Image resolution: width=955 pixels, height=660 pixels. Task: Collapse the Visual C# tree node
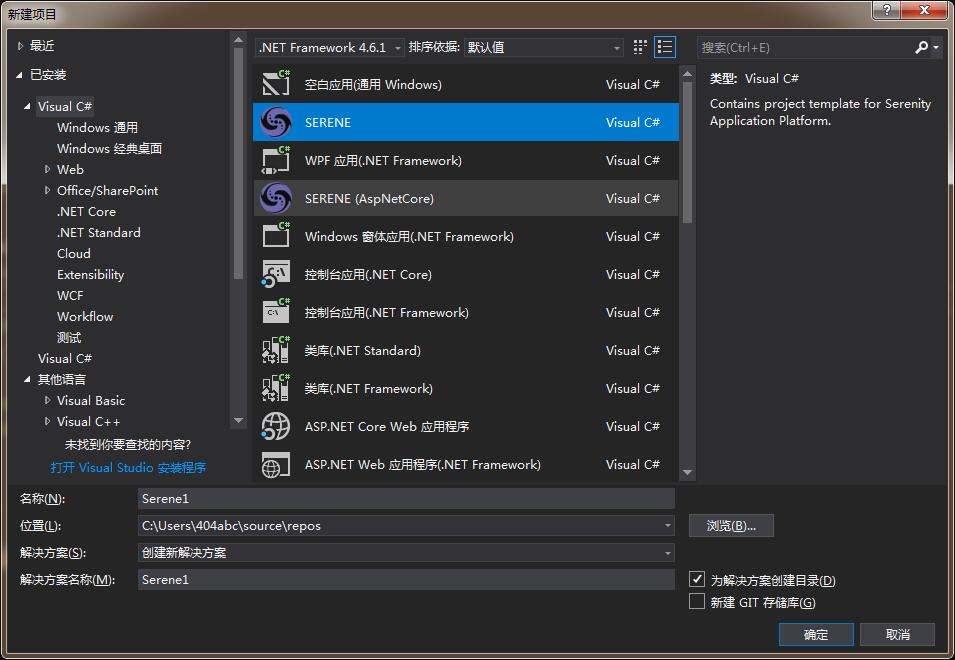click(x=27, y=107)
